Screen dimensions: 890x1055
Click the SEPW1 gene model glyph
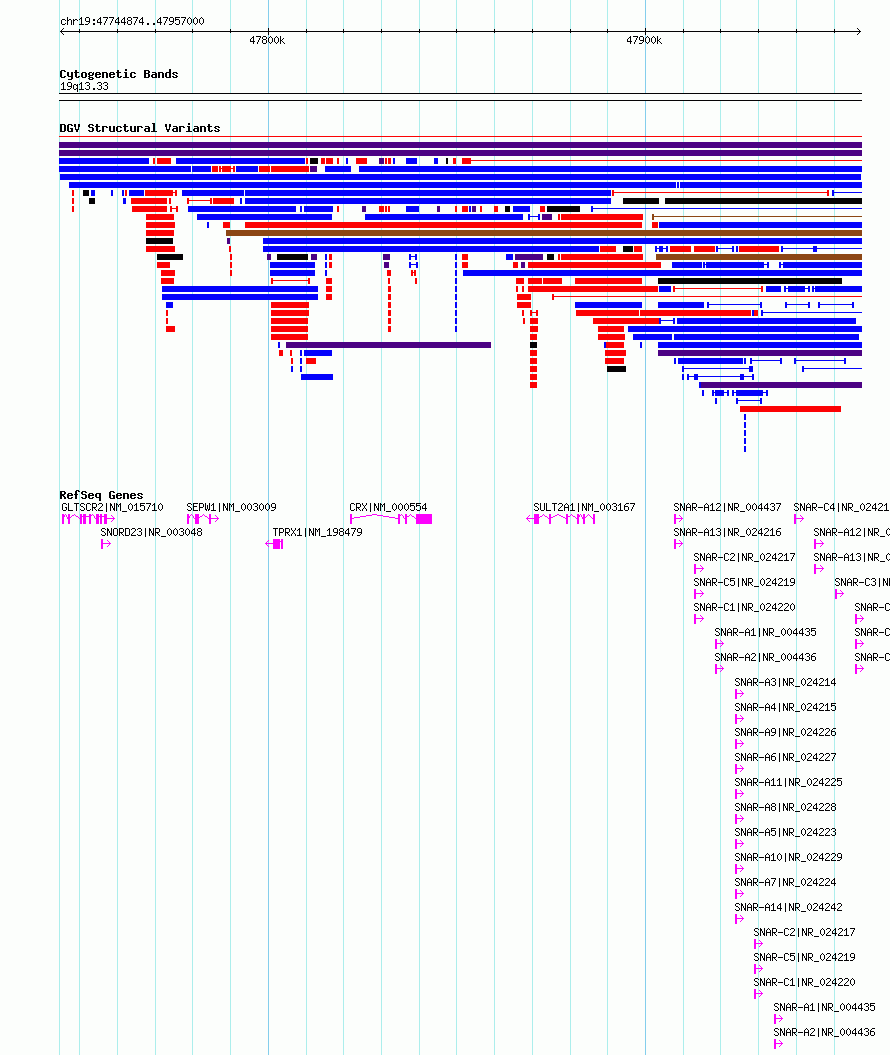[203, 519]
